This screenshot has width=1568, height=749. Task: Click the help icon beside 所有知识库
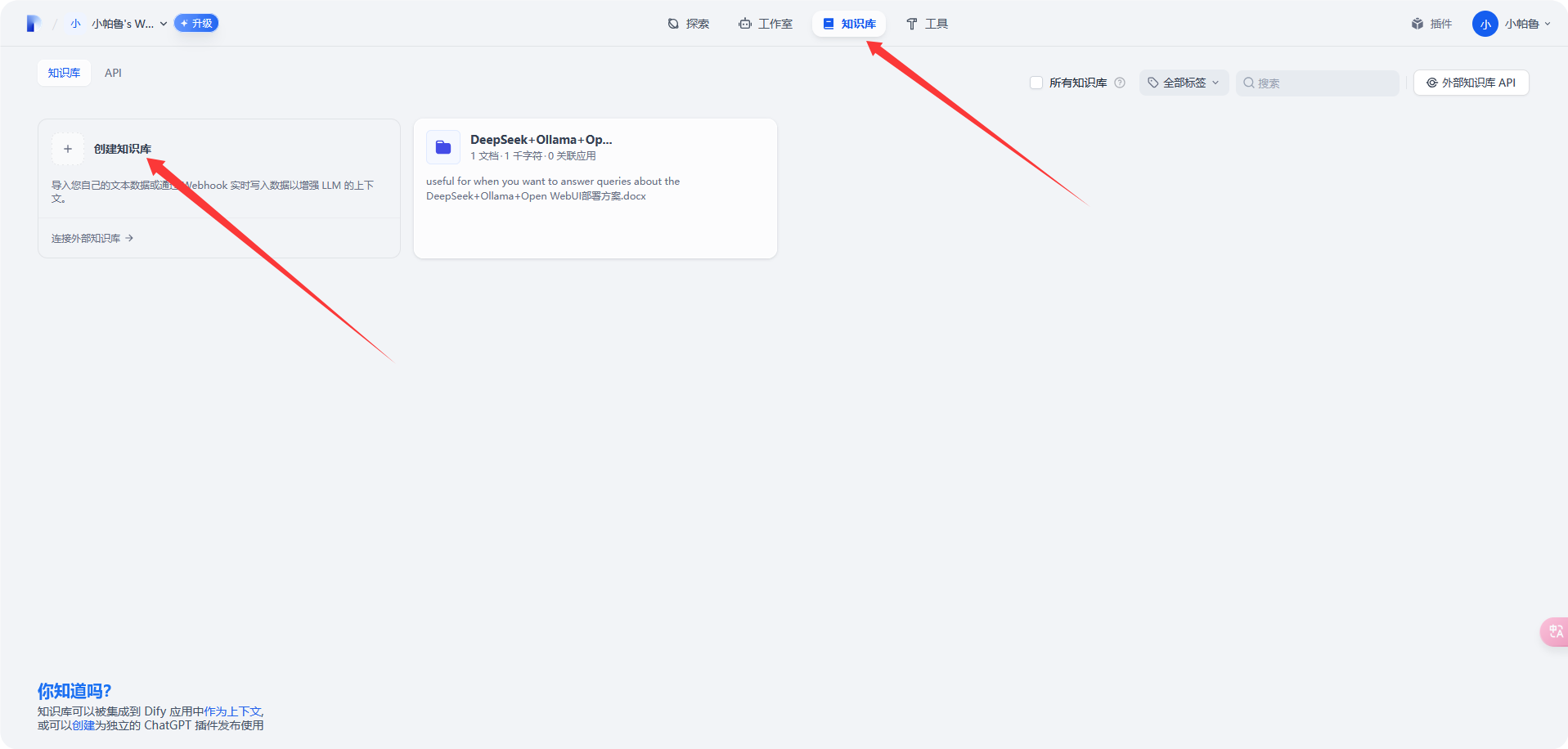point(1120,83)
